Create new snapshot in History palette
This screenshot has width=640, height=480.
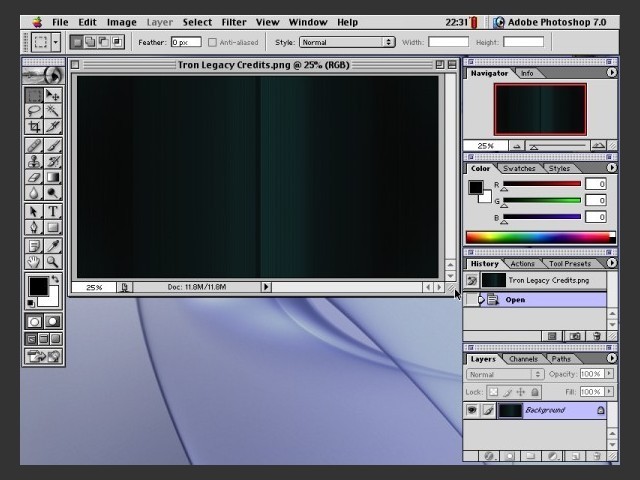(575, 336)
